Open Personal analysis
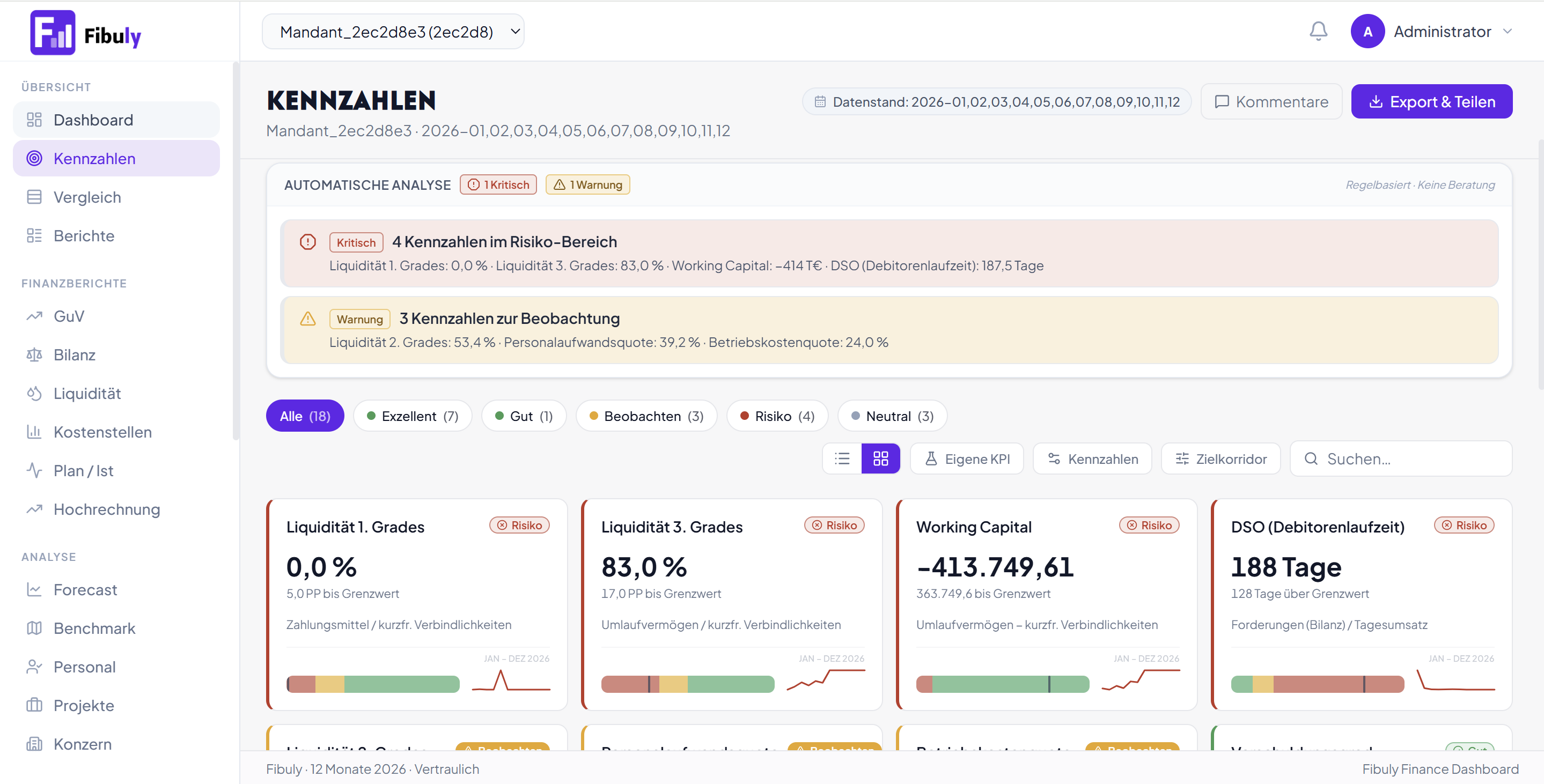Image resolution: width=1544 pixels, height=784 pixels. [x=116, y=667]
